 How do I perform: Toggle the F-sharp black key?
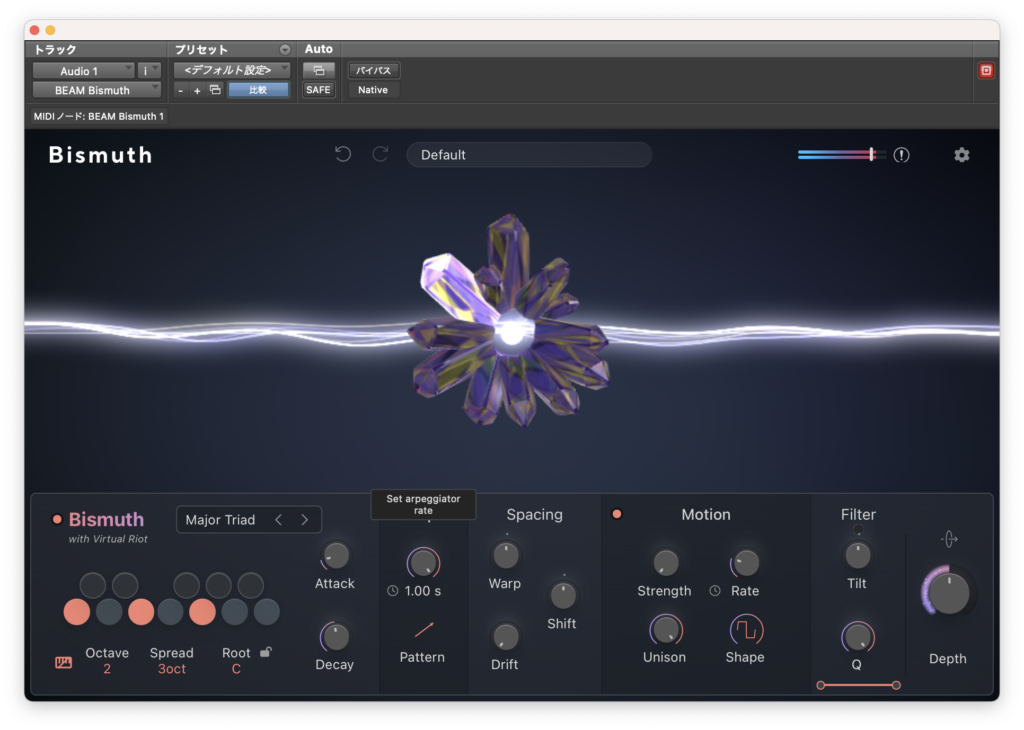click(x=187, y=585)
